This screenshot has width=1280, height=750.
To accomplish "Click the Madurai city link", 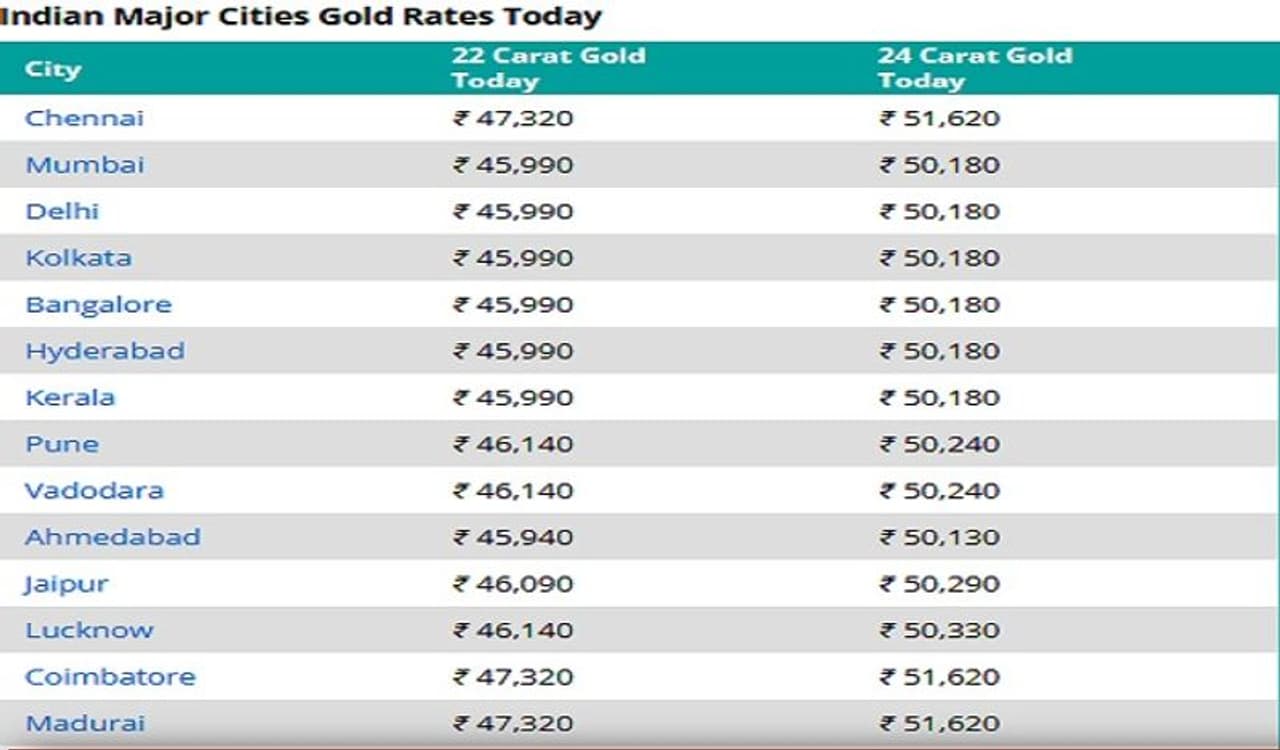I will click(85, 723).
